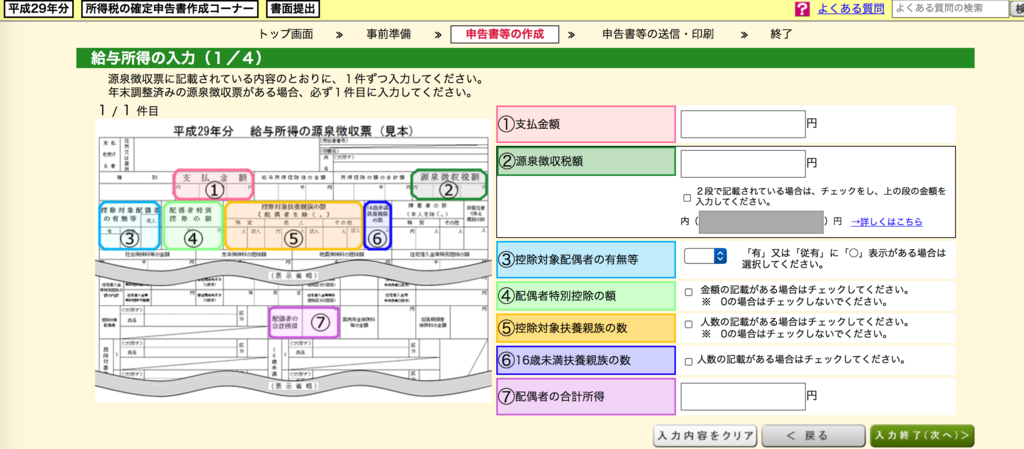The height and width of the screenshot is (449, 1024).
Task: Click the purple ⑦配偶者の合計所得 label
Action: 586,396
